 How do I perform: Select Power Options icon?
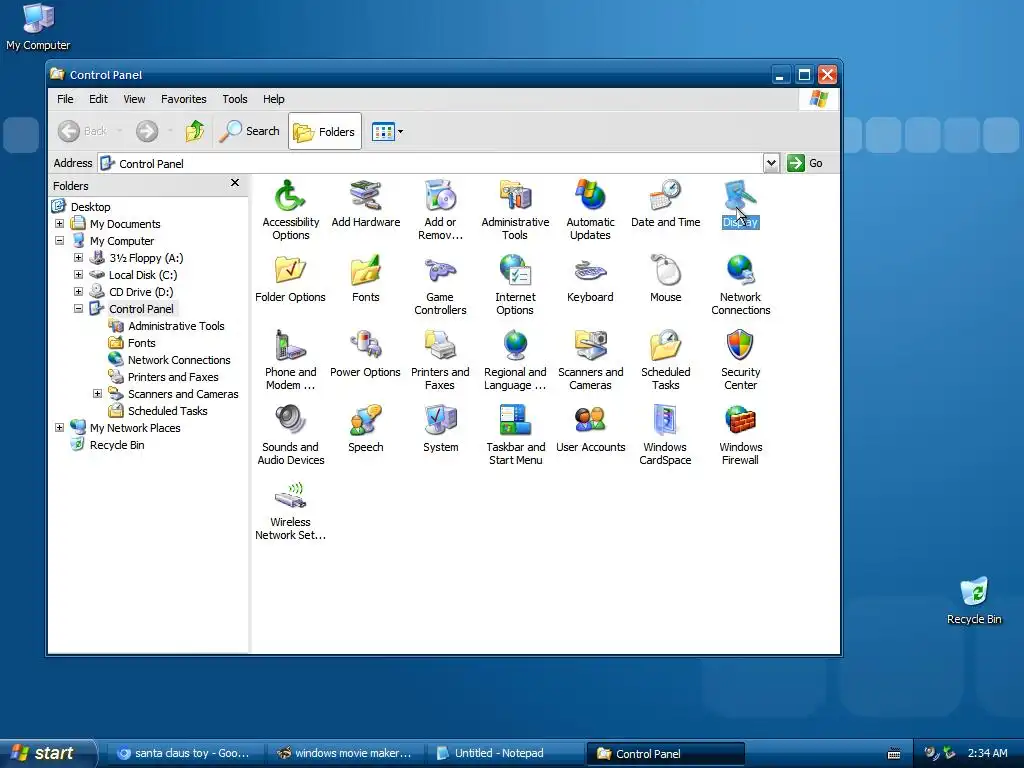(366, 354)
